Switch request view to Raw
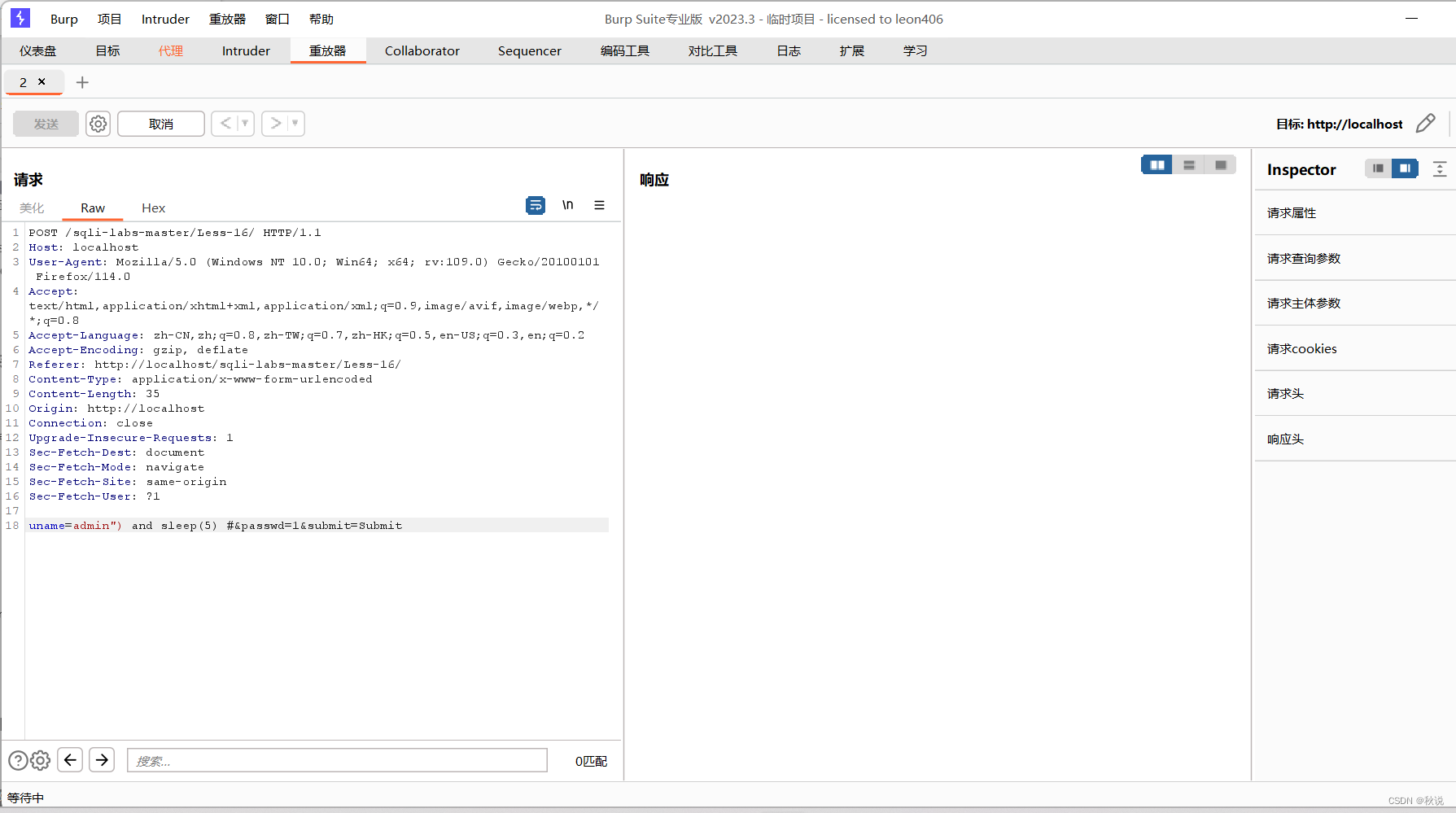The width and height of the screenshot is (1456, 813). [93, 208]
